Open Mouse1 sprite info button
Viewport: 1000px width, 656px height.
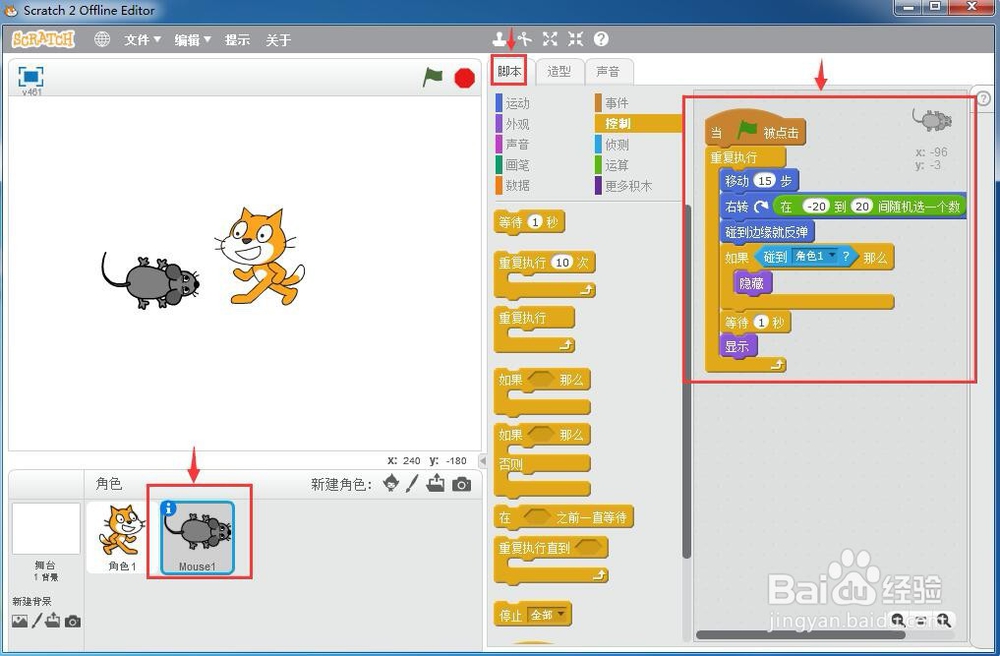pos(168,508)
